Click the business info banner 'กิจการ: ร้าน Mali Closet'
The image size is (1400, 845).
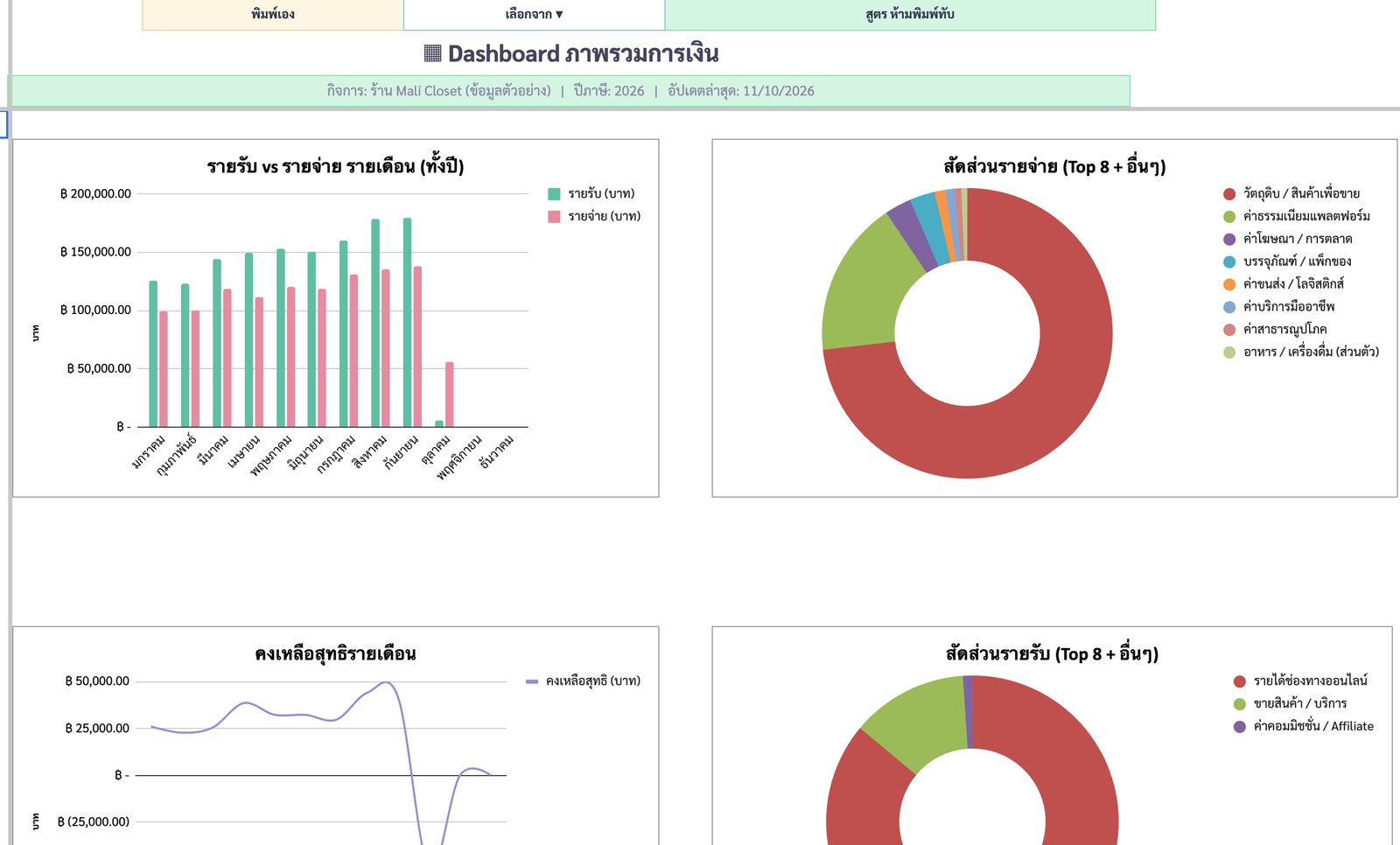click(x=570, y=91)
